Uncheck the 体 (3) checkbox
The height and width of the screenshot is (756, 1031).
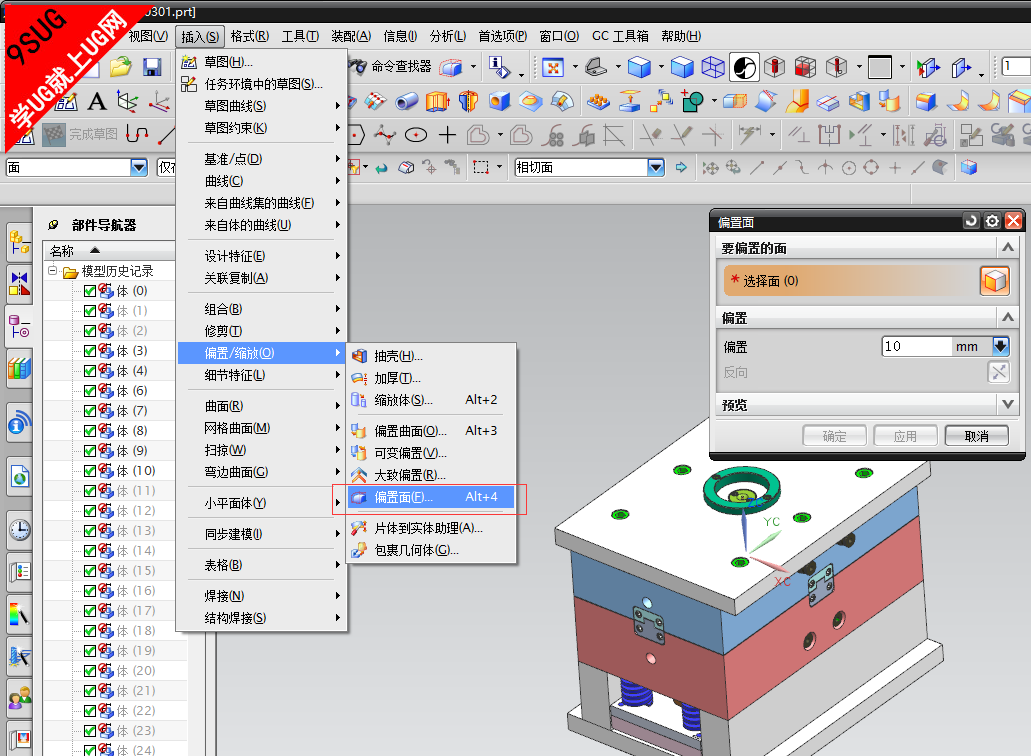tap(90, 351)
